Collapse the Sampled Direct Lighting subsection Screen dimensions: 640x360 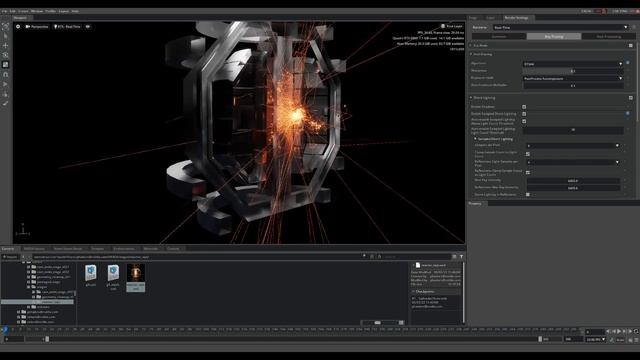point(475,139)
